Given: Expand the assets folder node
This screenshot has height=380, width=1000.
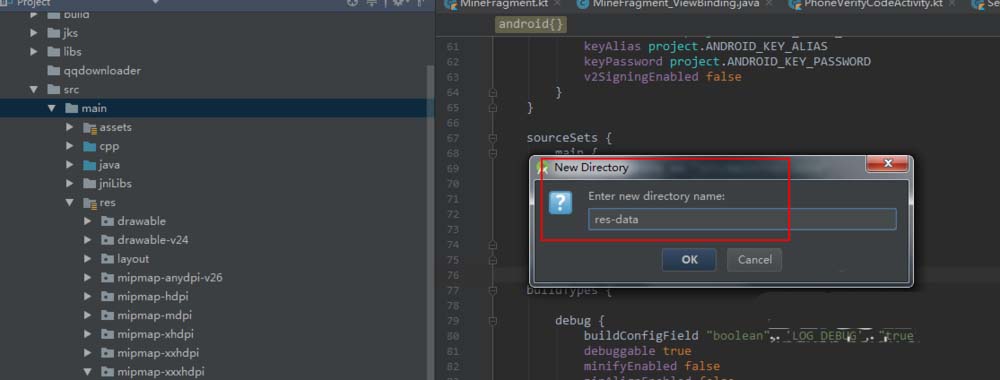Looking at the screenshot, I should (70, 128).
